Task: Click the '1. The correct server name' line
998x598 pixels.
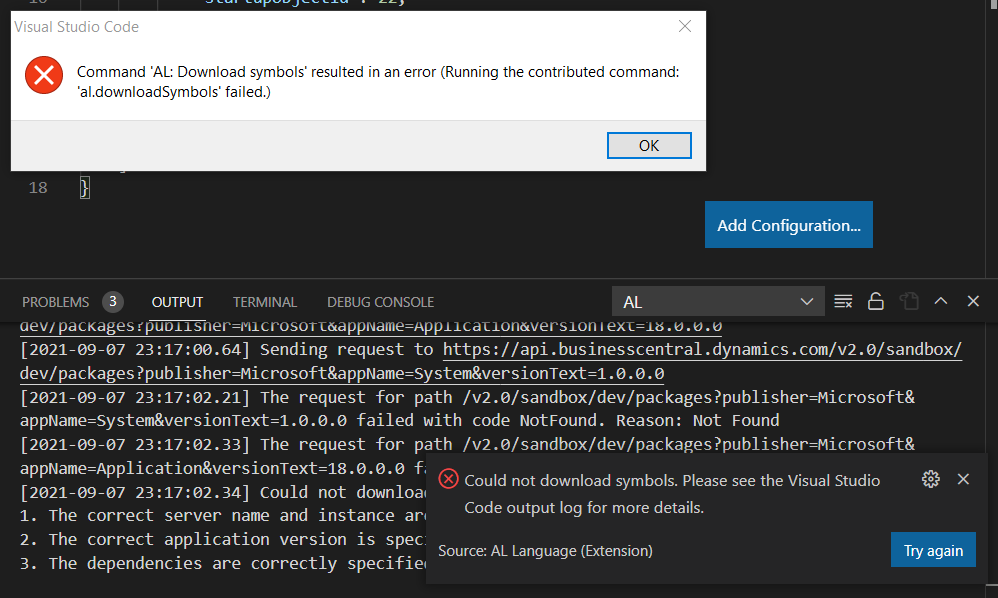Action: (223, 515)
